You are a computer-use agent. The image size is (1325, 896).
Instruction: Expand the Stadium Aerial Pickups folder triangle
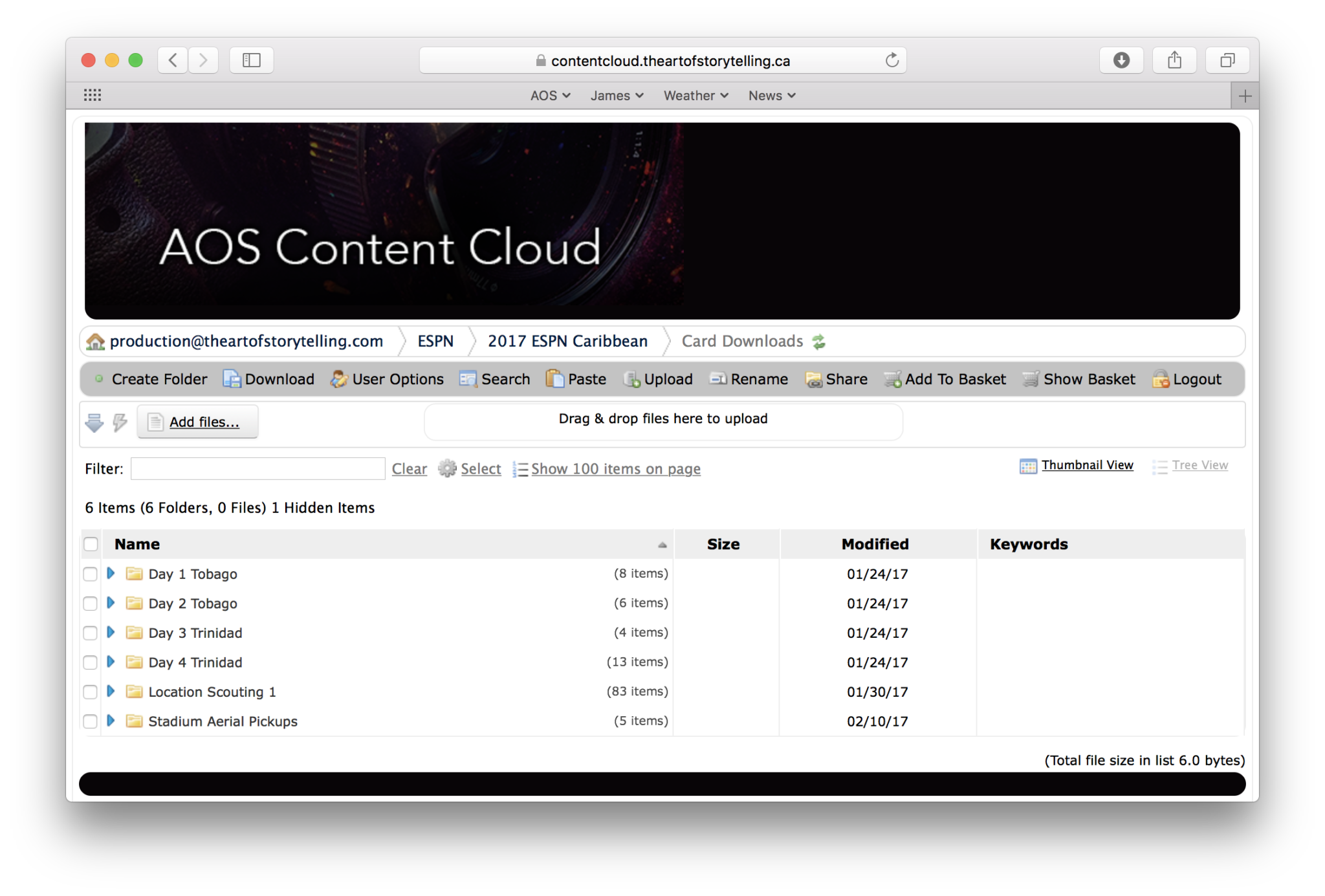pyautogui.click(x=111, y=721)
